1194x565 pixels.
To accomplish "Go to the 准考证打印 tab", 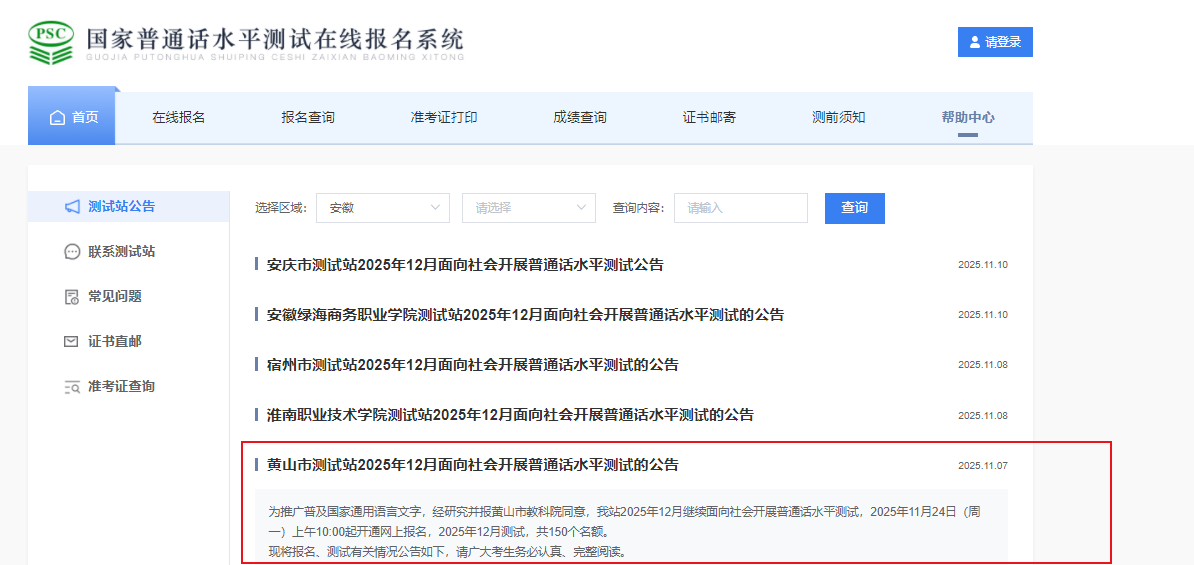I will point(444,117).
